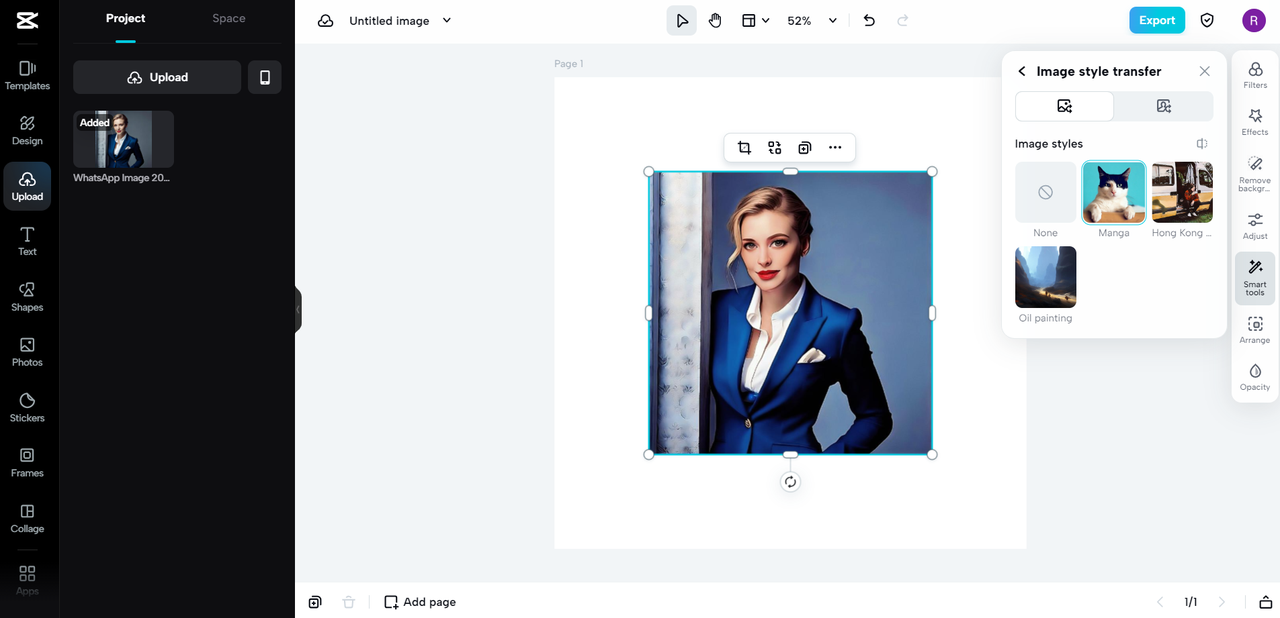Open the Opacity tool
Viewport: 1280px width, 618px height.
click(x=1255, y=377)
